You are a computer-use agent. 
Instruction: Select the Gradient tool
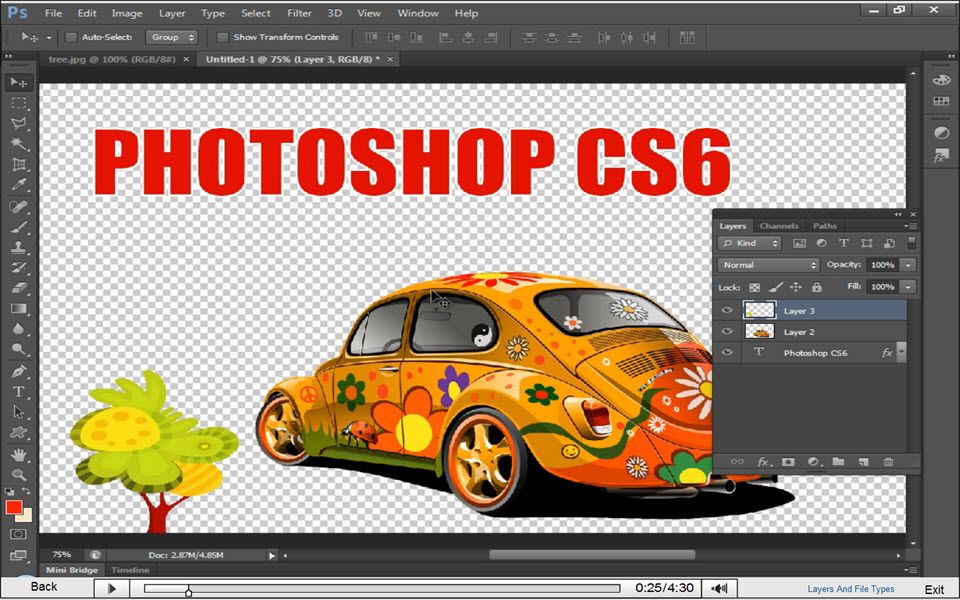click(x=19, y=309)
